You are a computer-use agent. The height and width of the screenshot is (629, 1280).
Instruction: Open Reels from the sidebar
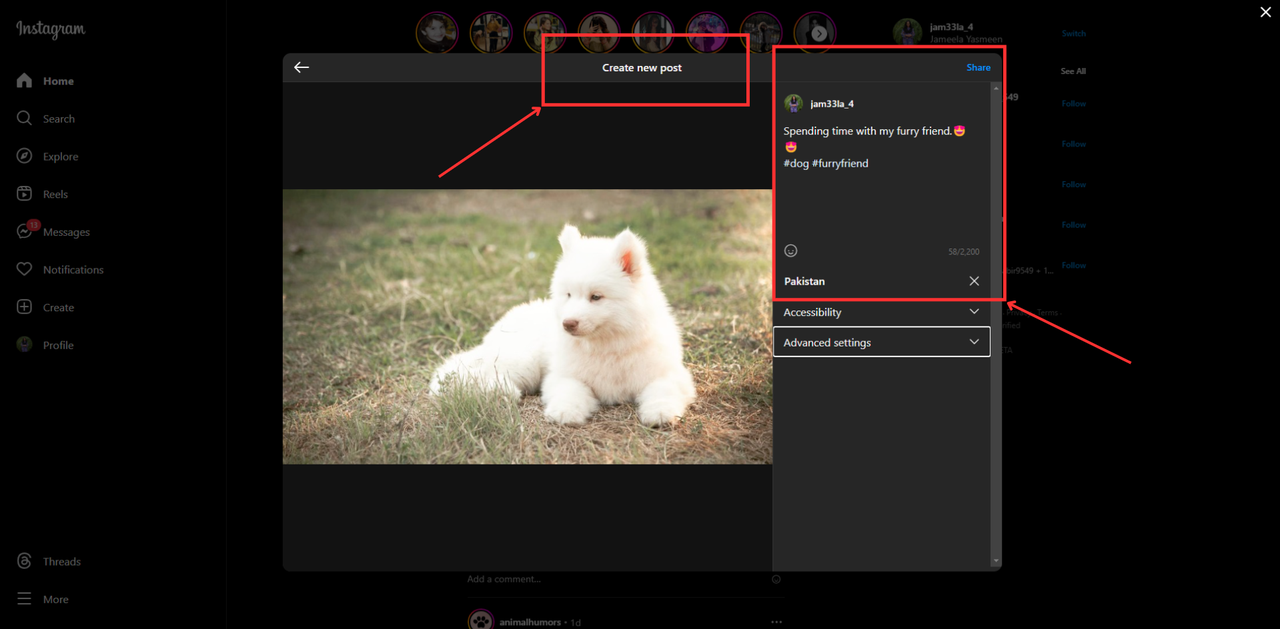[x=42, y=194]
